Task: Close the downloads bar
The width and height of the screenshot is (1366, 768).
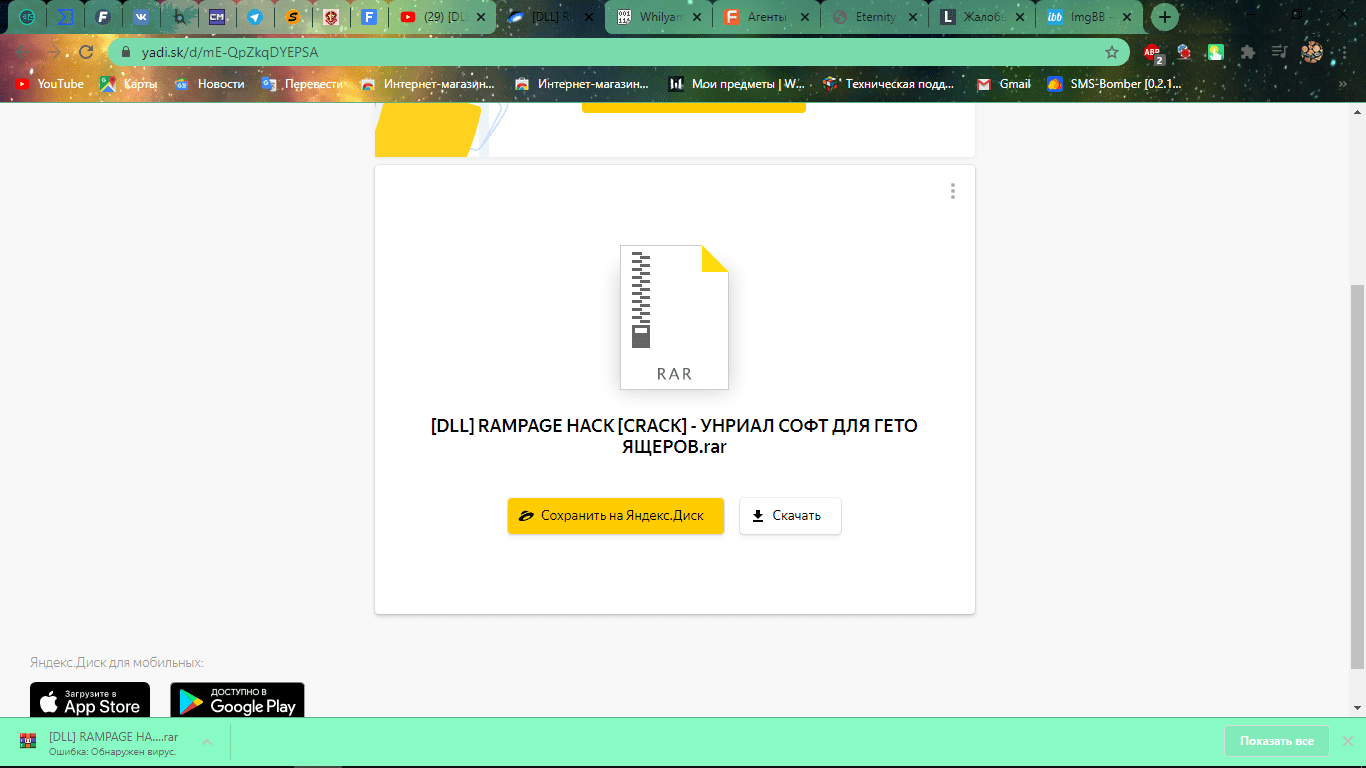Action: click(1347, 741)
